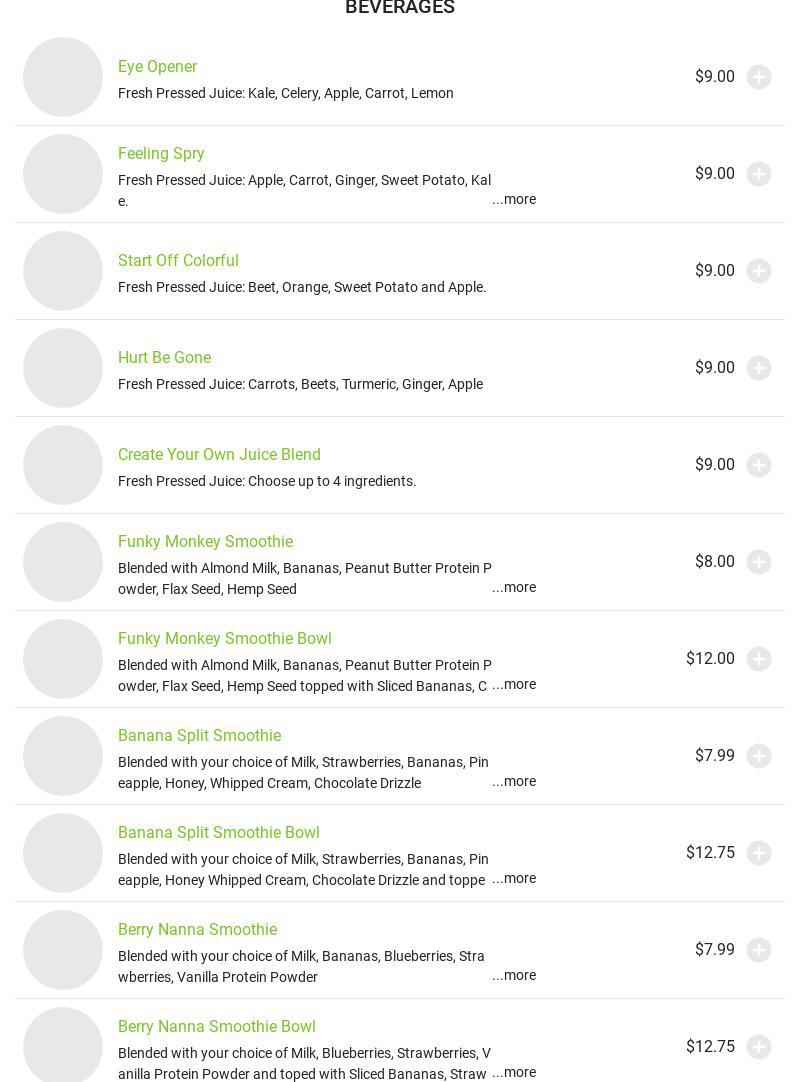This screenshot has width=800, height=1082.
Task: Add Create Your Own Juice Blend item
Action: point(759,465)
